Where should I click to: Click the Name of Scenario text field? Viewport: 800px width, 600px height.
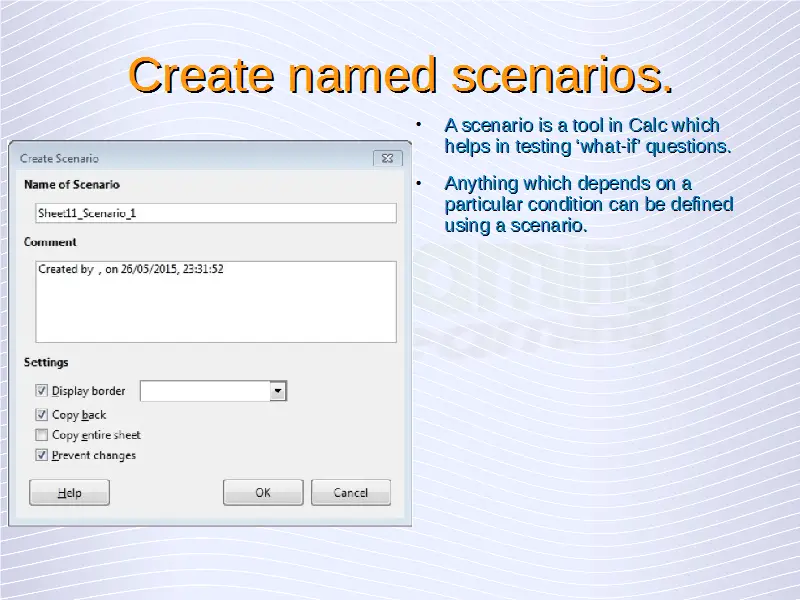pyautogui.click(x=215, y=213)
